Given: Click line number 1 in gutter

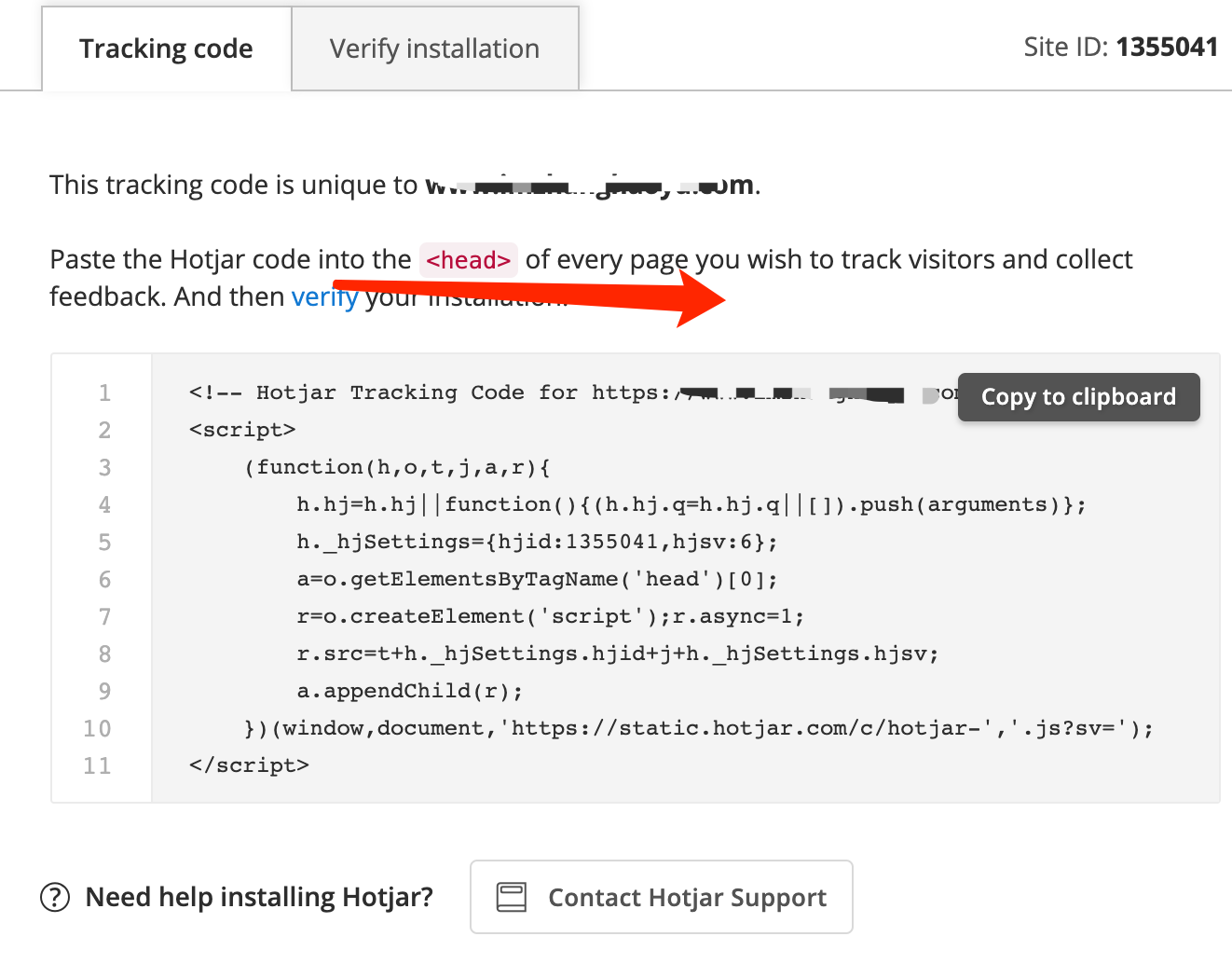Looking at the screenshot, I should pyautogui.click(x=104, y=392).
